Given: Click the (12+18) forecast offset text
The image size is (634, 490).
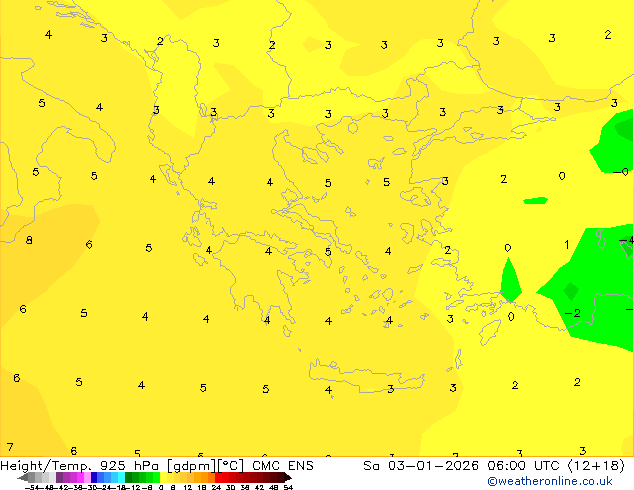Looking at the screenshot, I should 596,465.
